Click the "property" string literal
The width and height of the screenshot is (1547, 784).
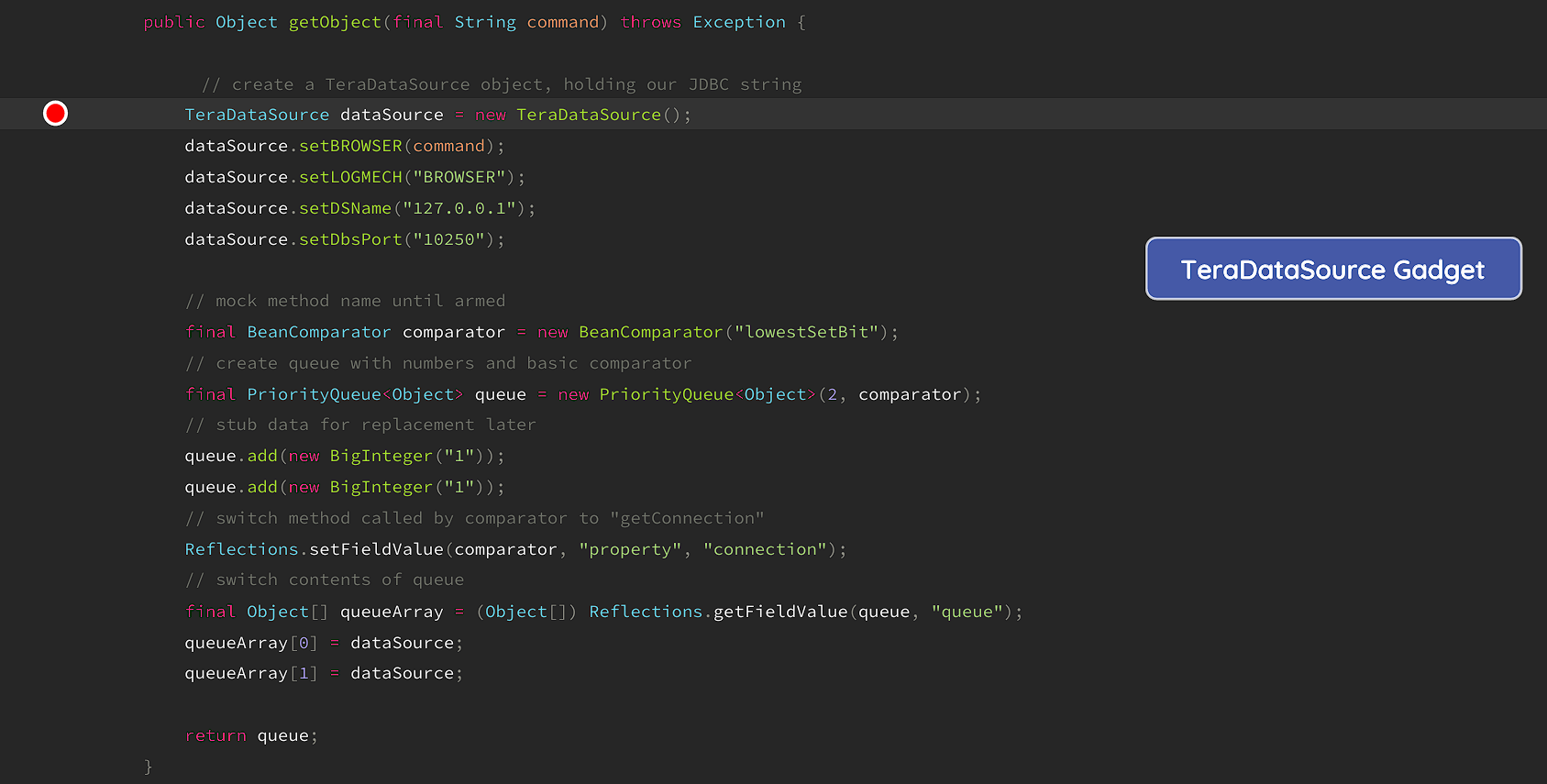(x=630, y=549)
